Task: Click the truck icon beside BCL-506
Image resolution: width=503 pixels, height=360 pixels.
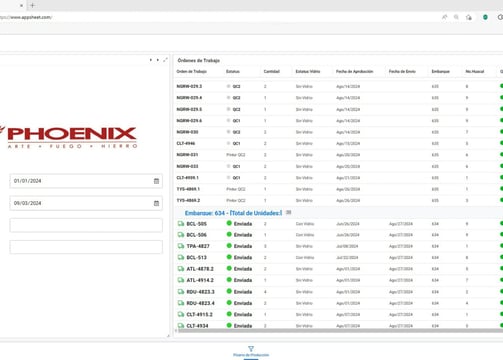Action: click(x=181, y=235)
